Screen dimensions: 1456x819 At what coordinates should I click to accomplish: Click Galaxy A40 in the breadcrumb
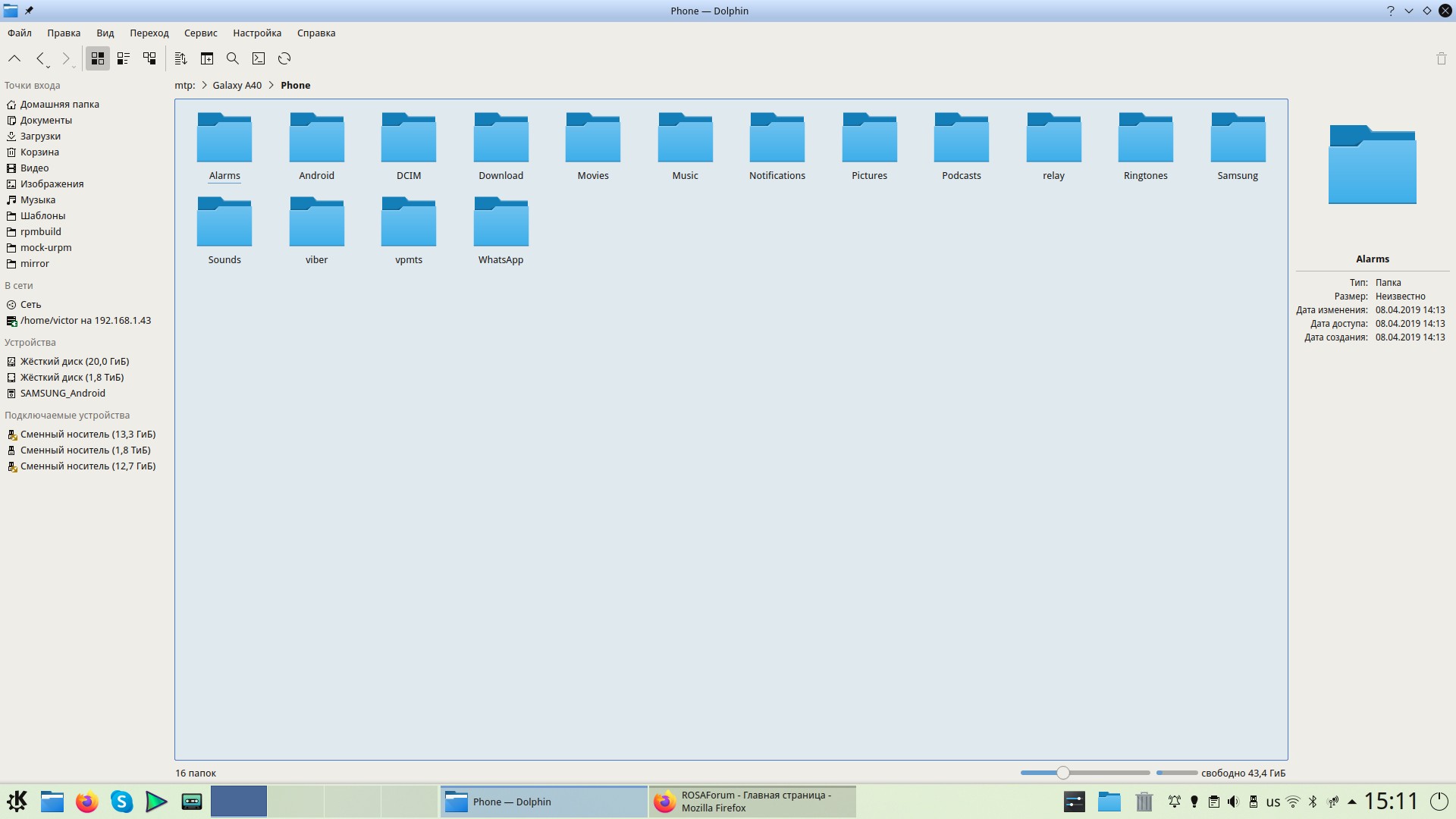(x=237, y=85)
